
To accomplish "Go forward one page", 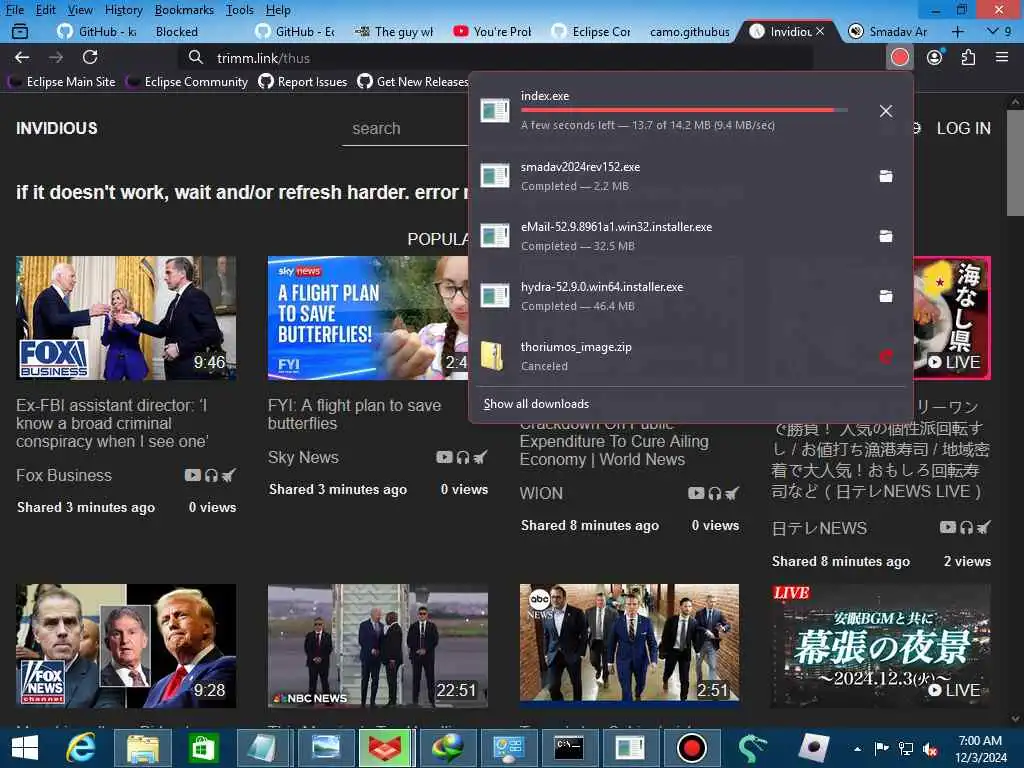I will 56,57.
